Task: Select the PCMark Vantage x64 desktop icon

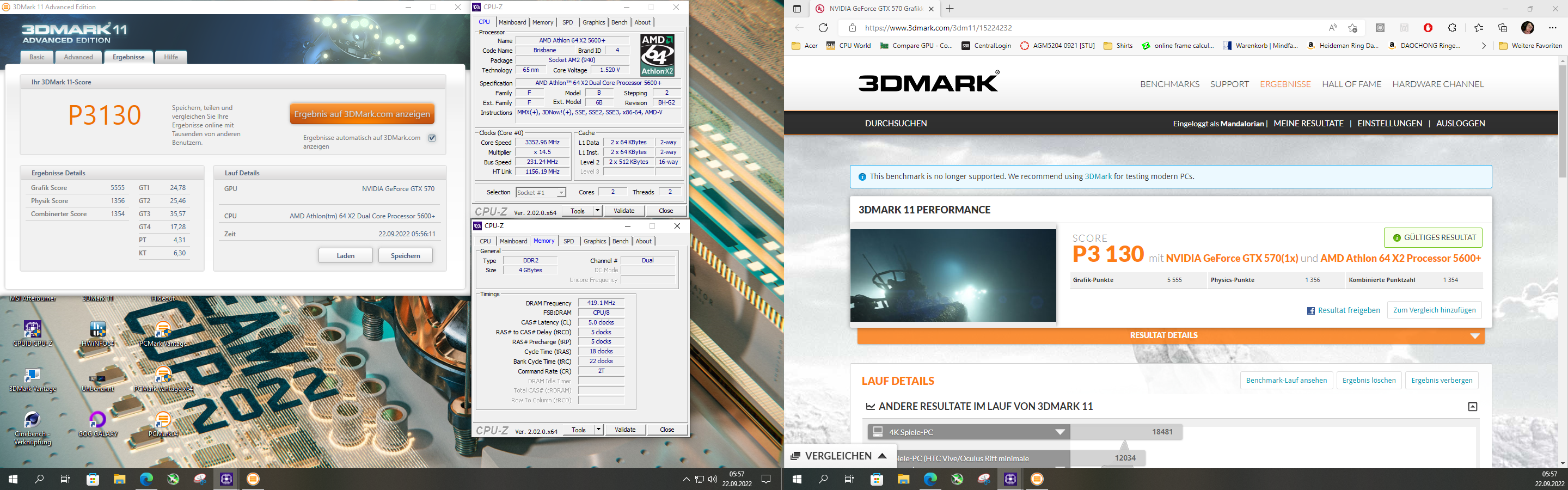Action: (x=163, y=380)
